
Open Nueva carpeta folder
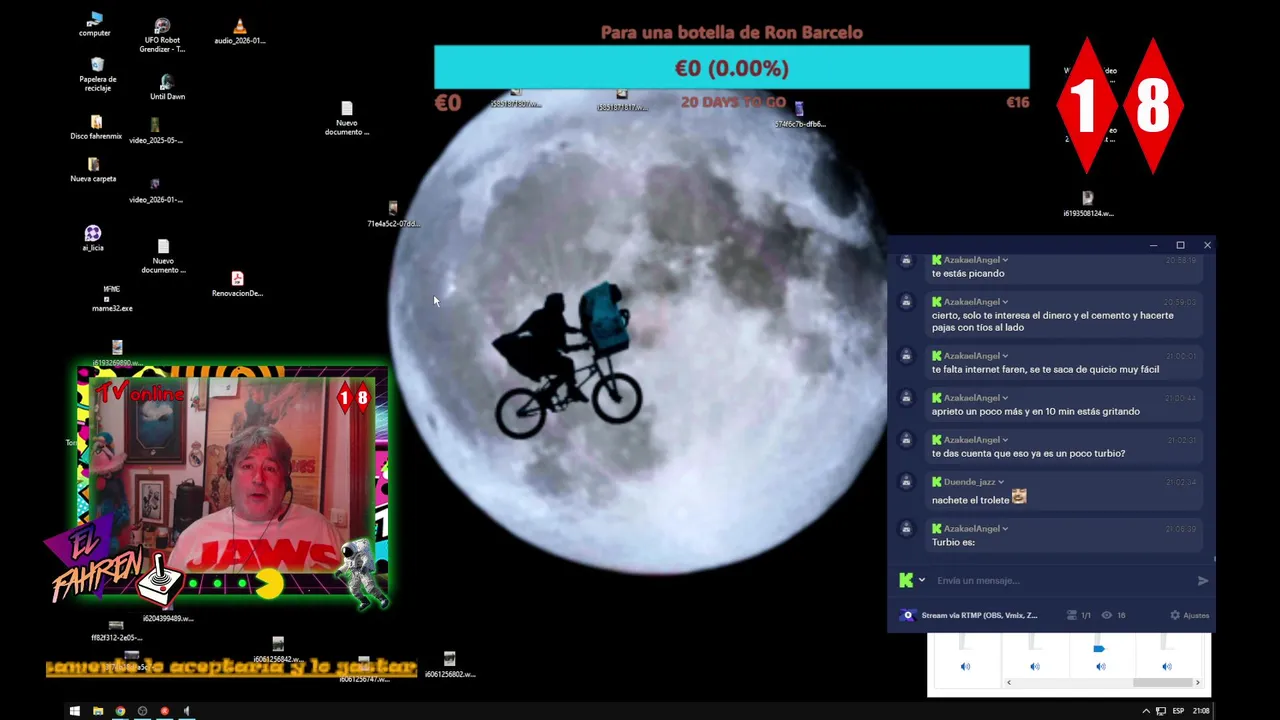tap(93, 170)
